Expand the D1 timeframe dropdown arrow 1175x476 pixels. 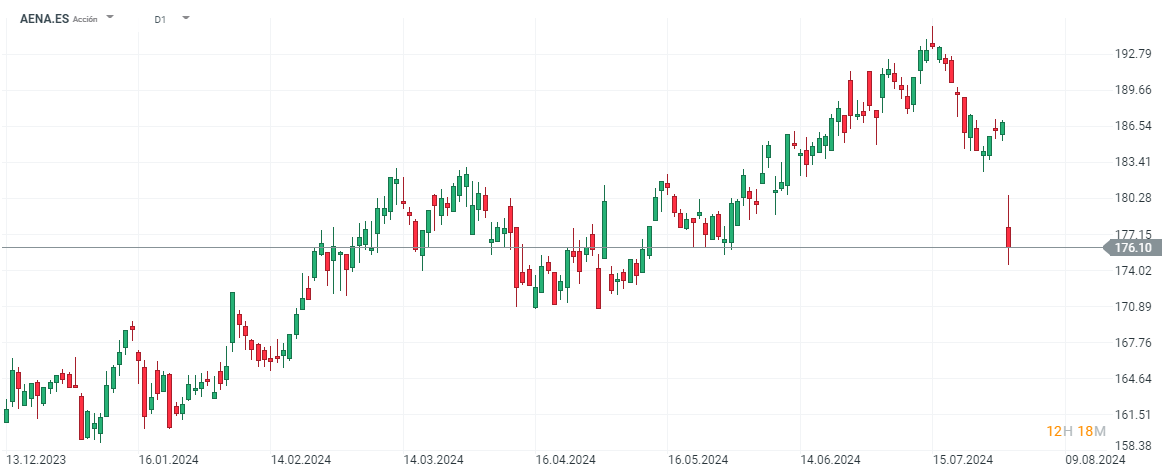185,18
